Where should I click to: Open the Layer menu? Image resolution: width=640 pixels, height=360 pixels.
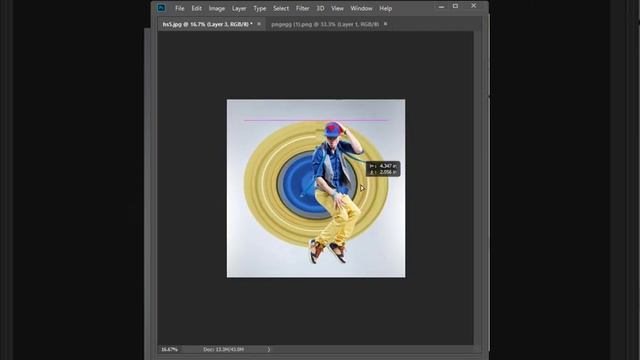click(x=239, y=8)
